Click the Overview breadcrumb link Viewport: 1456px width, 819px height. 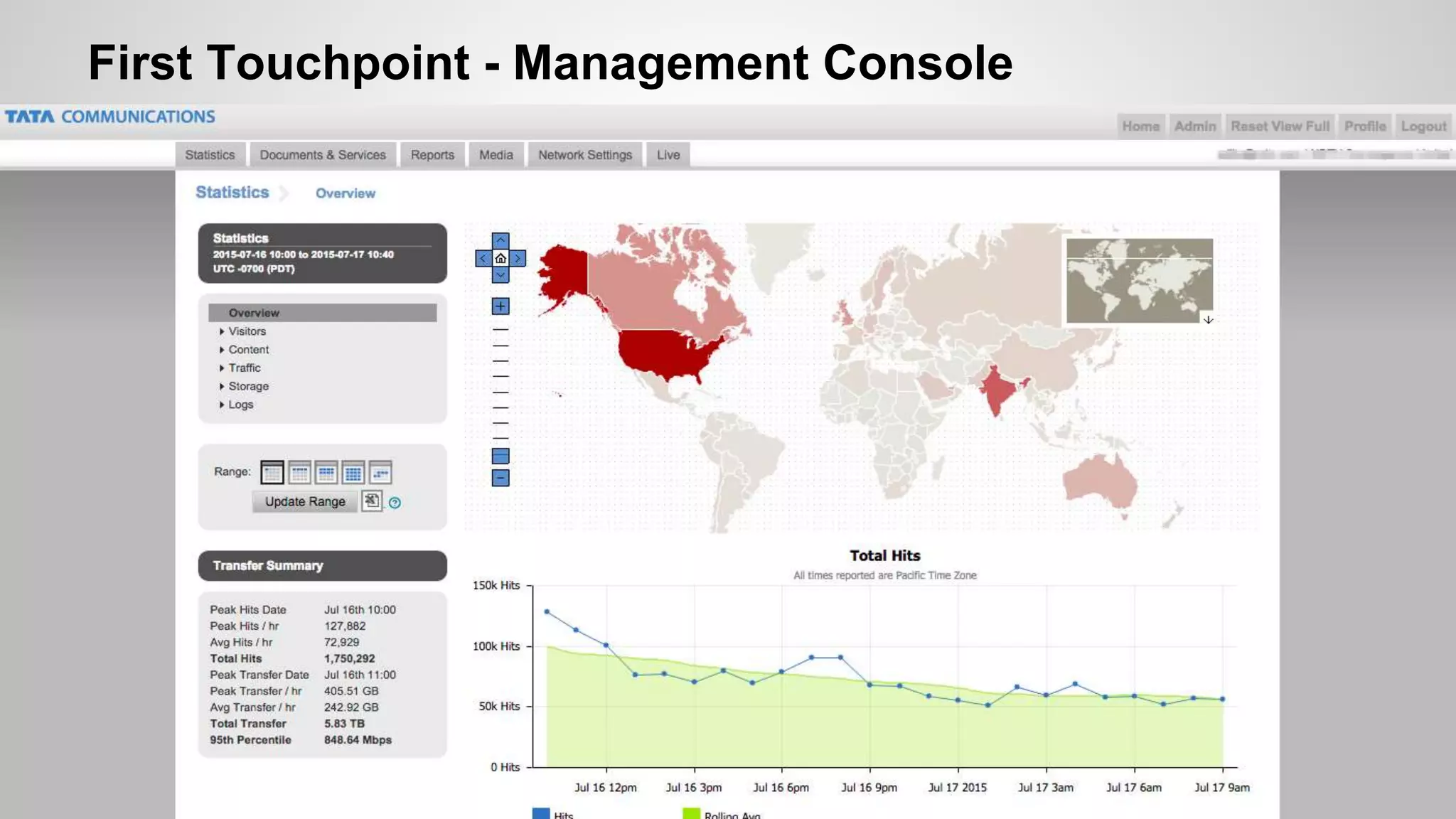point(346,193)
